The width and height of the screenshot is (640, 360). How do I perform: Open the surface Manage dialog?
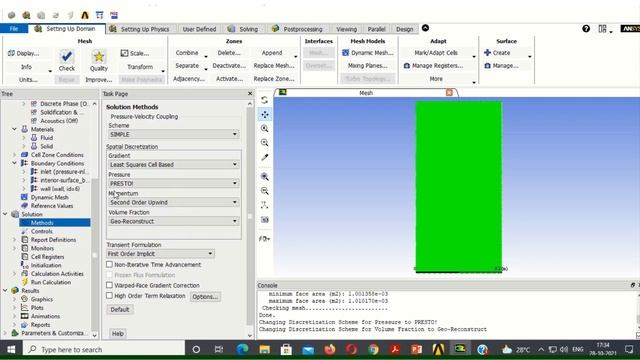tap(501, 66)
